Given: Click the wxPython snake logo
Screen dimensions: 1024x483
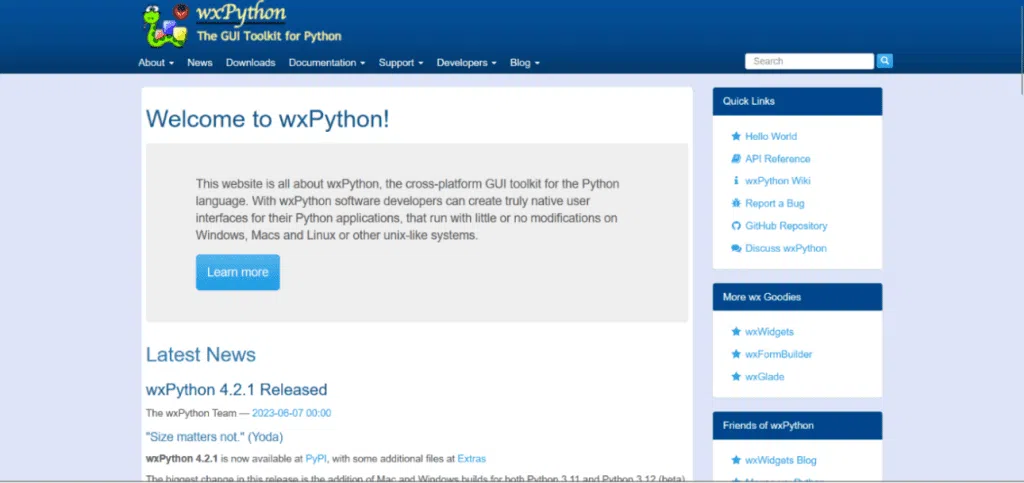Looking at the screenshot, I should tap(164, 25).
